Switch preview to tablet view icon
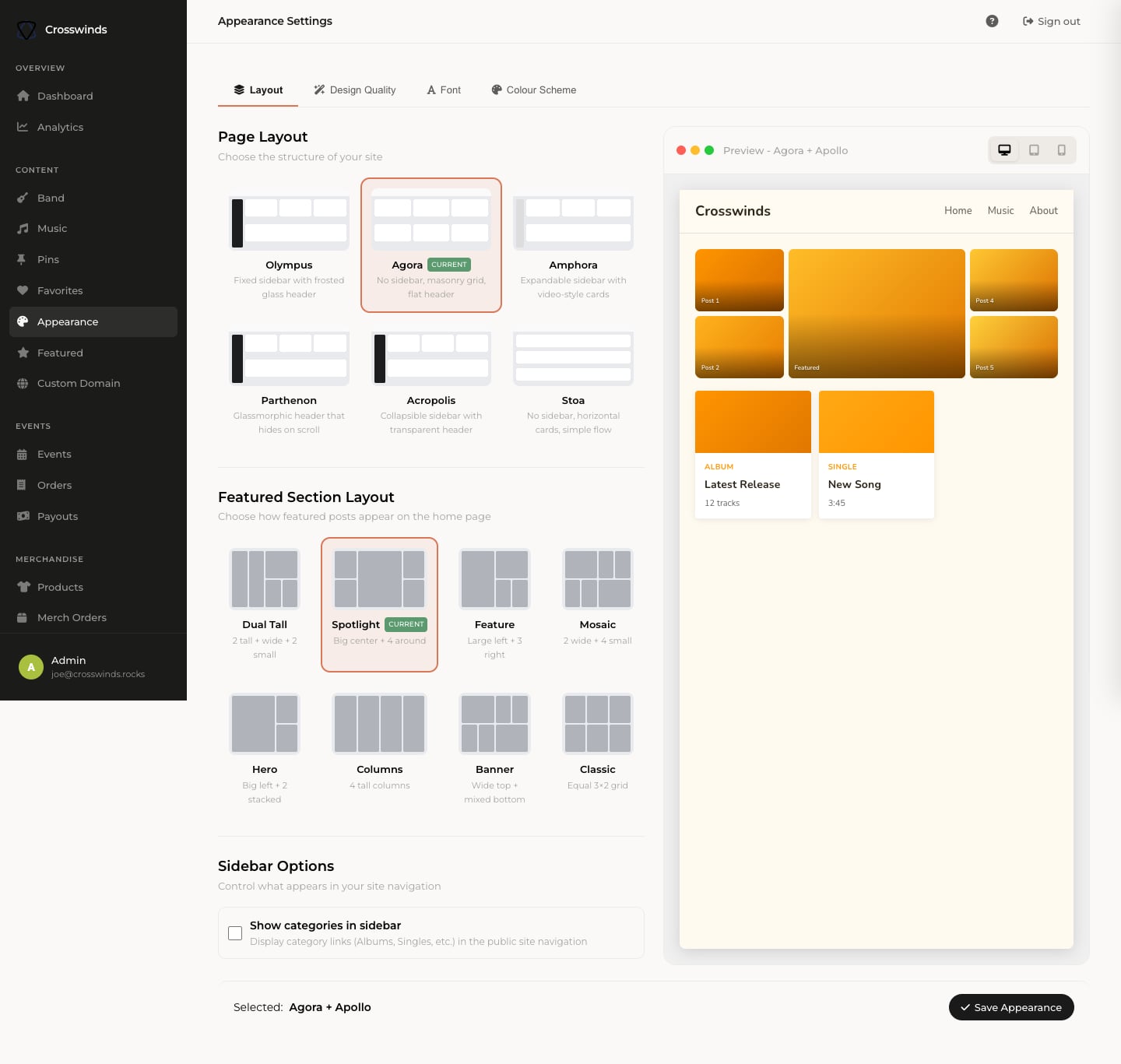 click(x=1034, y=150)
